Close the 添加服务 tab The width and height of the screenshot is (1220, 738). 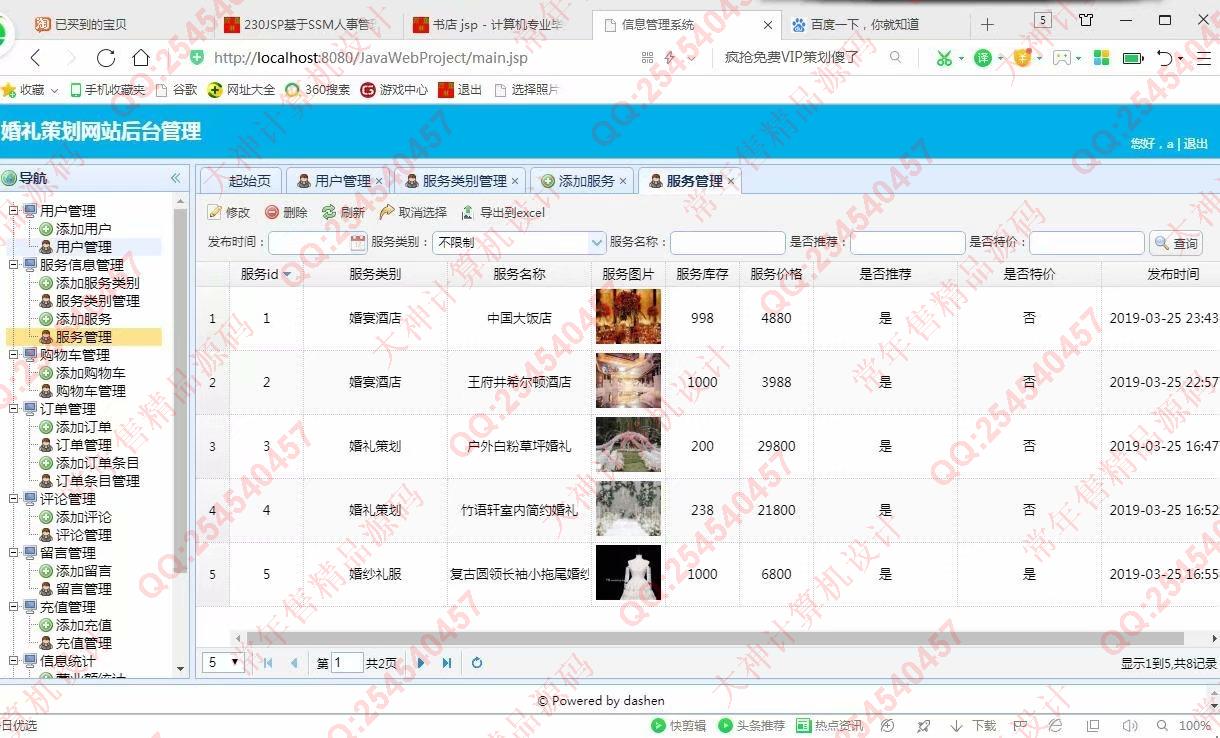[x=623, y=181]
